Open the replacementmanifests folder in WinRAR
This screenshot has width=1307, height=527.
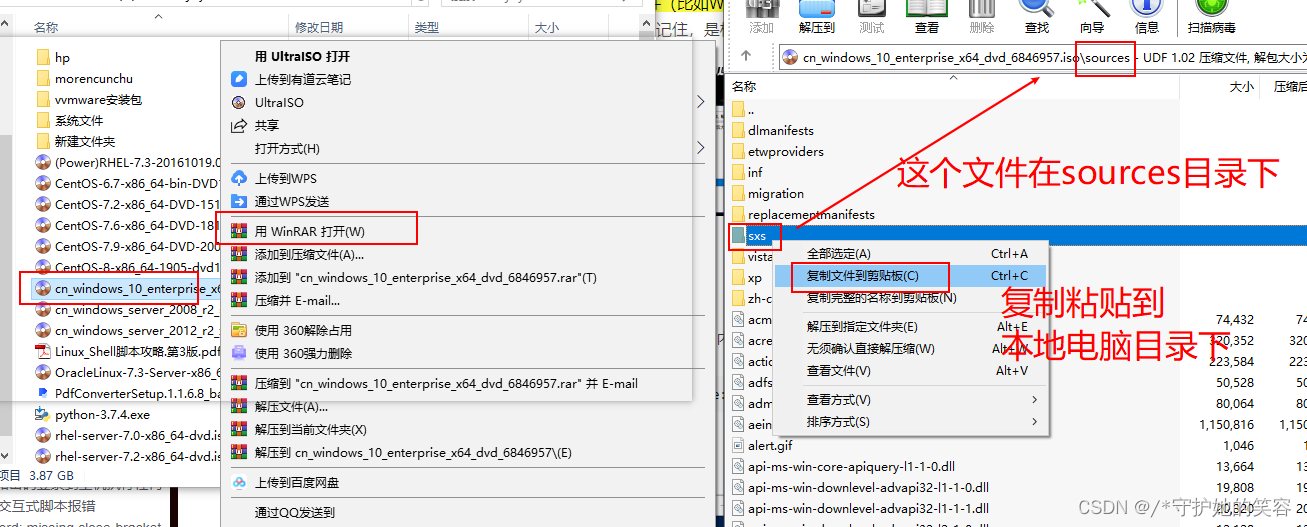click(811, 214)
